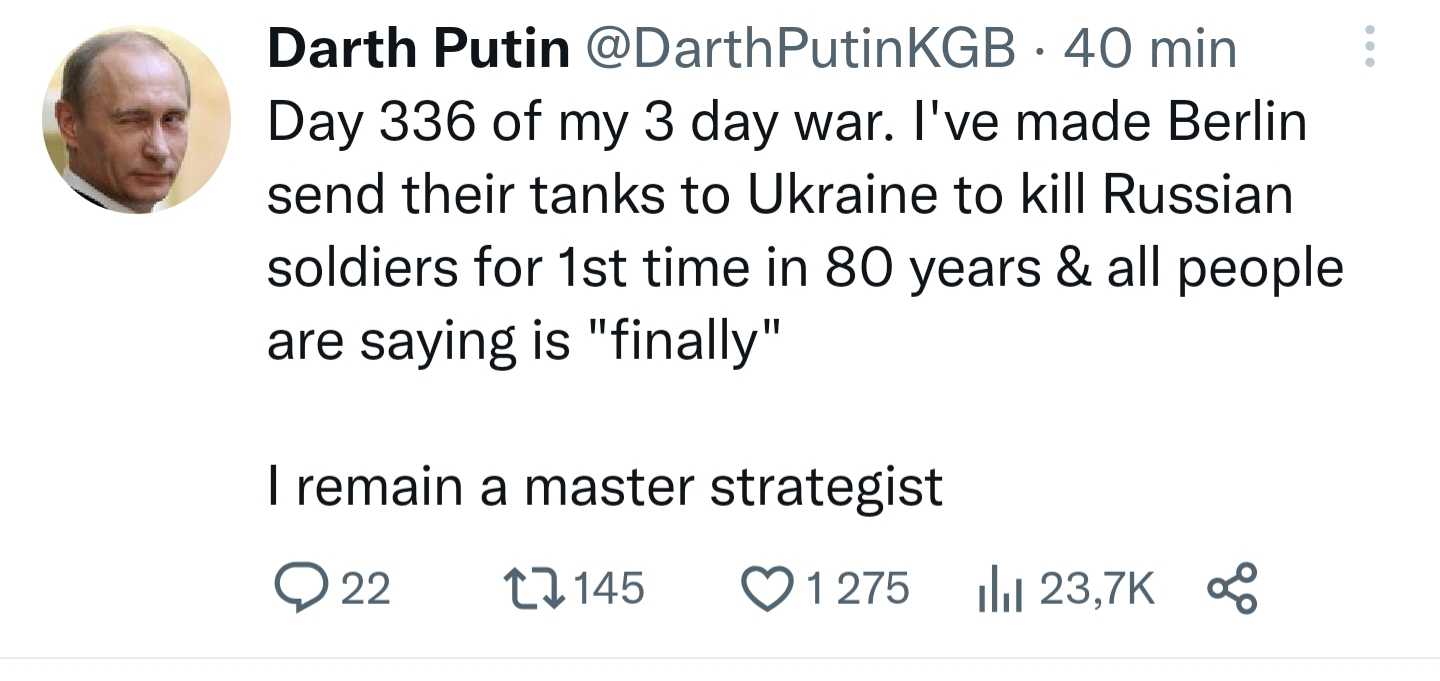Click the reply speech bubble icon
The width and height of the screenshot is (1440, 681).
click(296, 588)
